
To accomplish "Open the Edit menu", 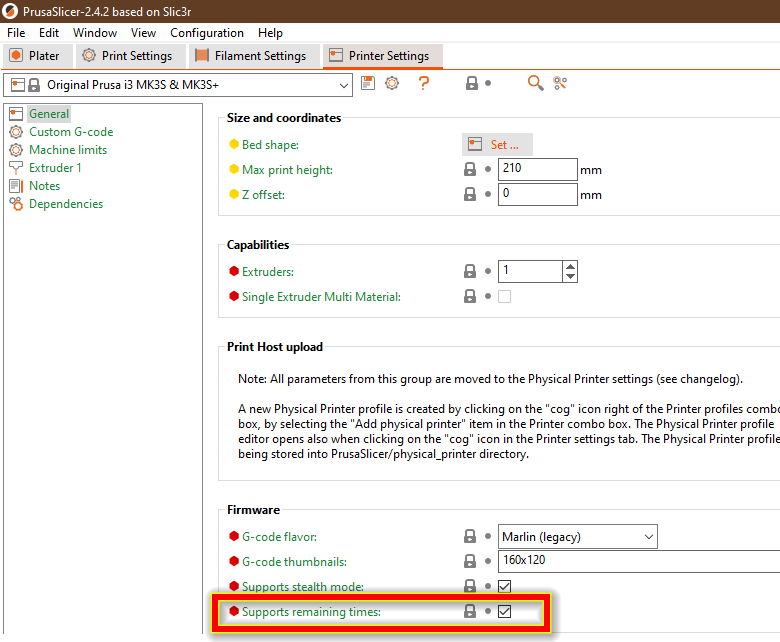I will pos(49,33).
